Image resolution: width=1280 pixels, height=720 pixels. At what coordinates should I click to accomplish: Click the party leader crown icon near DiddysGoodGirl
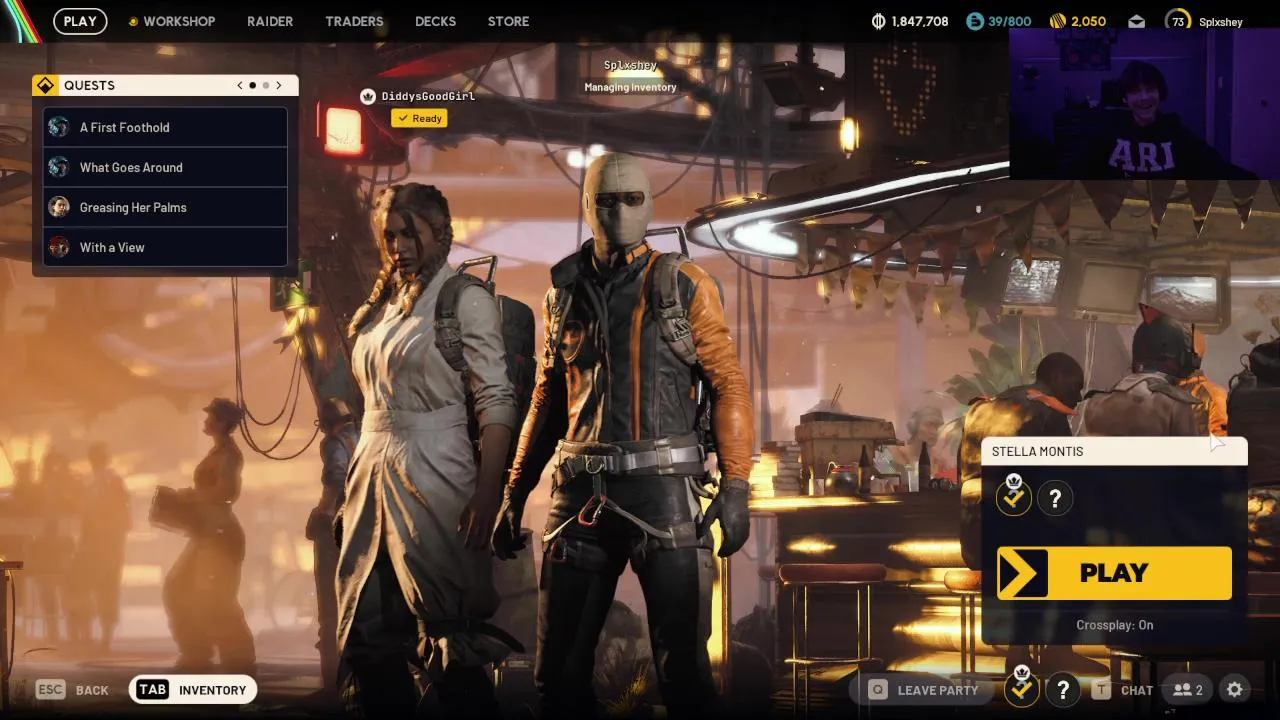367,96
